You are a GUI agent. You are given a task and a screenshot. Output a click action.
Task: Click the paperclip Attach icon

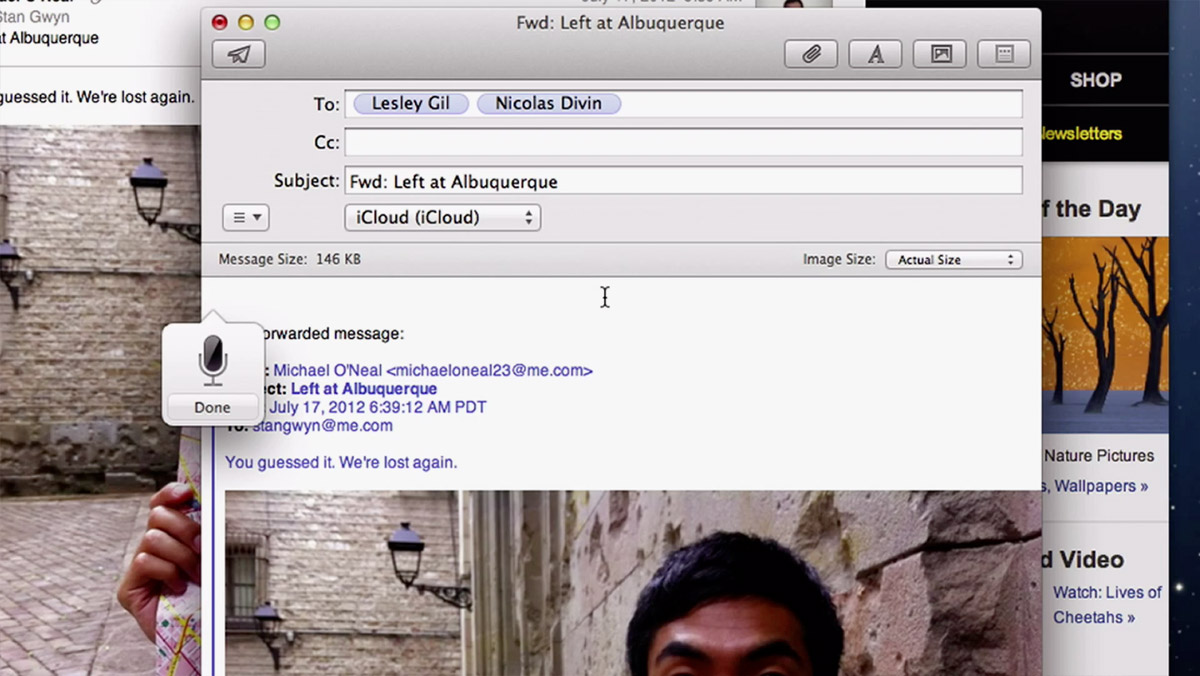click(811, 54)
